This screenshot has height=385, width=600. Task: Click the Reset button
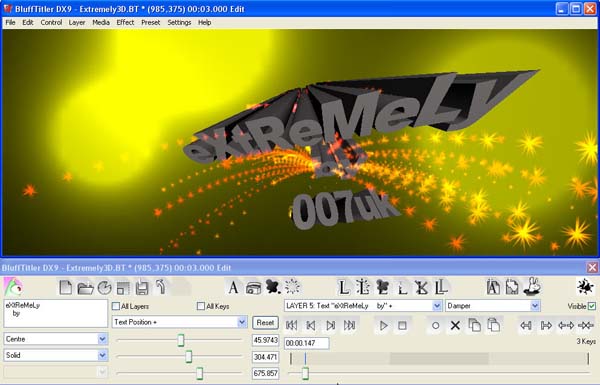[x=265, y=323]
